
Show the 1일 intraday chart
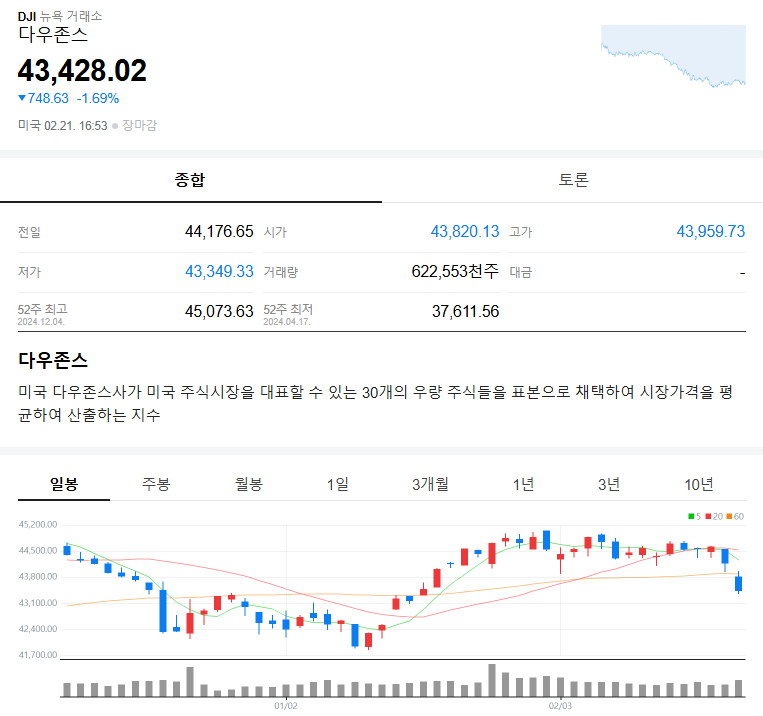click(337, 484)
